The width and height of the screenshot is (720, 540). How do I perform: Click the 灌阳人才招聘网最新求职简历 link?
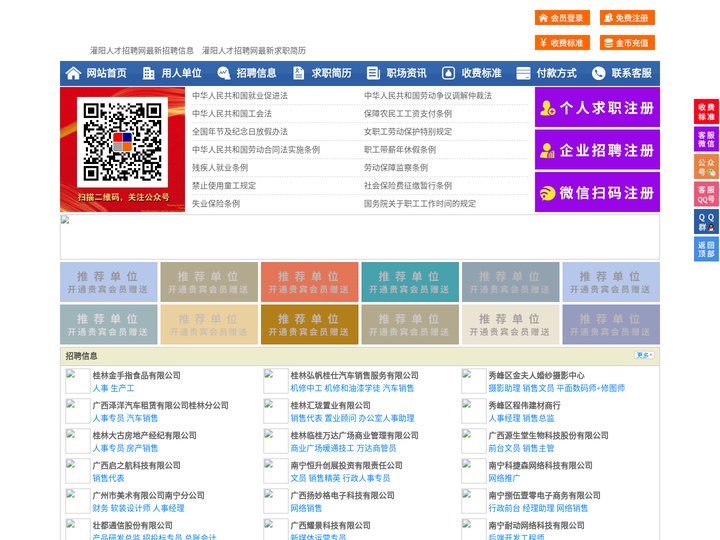[x=254, y=51]
